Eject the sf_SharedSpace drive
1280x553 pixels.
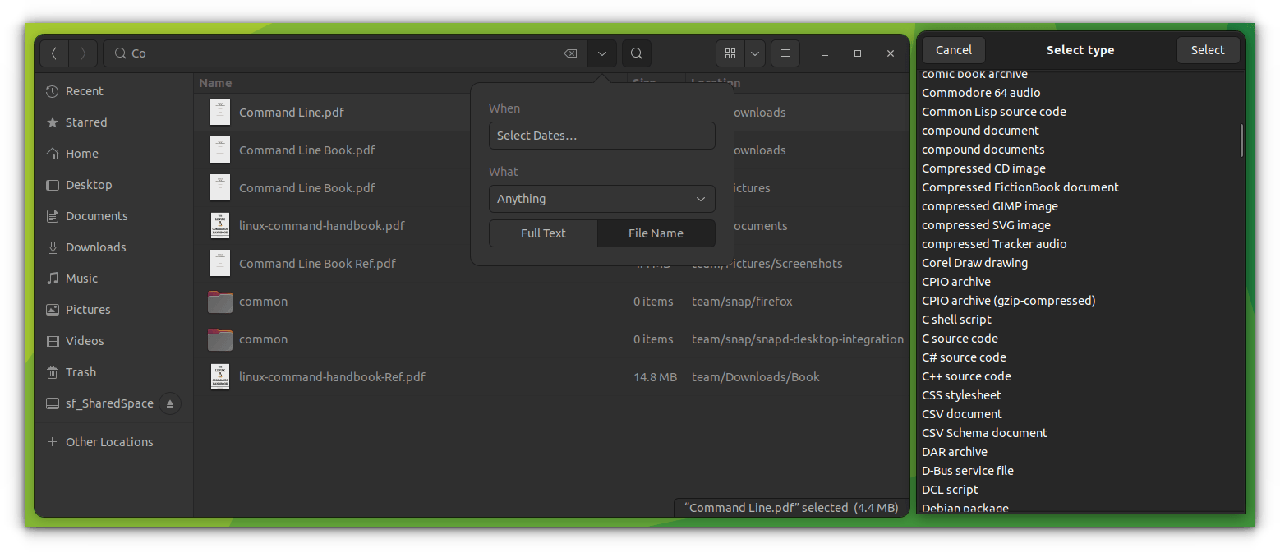click(x=169, y=404)
